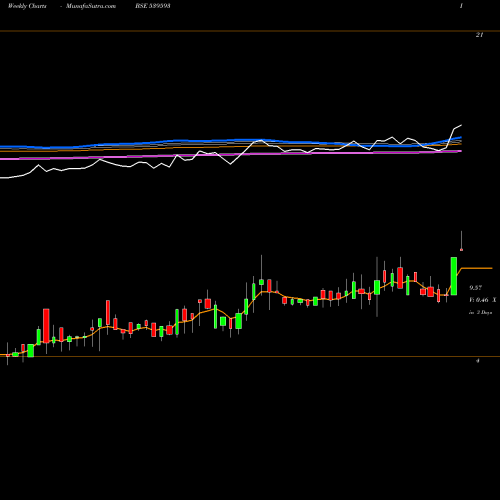Image resolution: width=500 pixels, height=500 pixels.
Task: Click the 'MunafaSutra.com' label
Action: click(91, 6)
